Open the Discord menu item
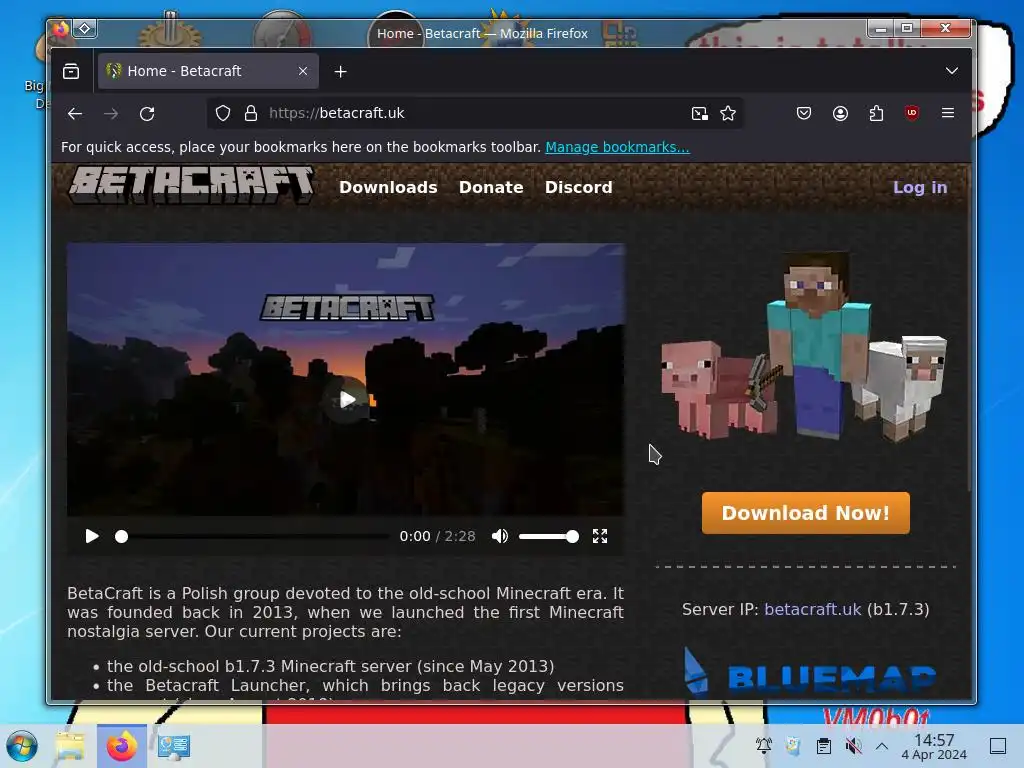Viewport: 1024px width, 768px height. point(579,187)
